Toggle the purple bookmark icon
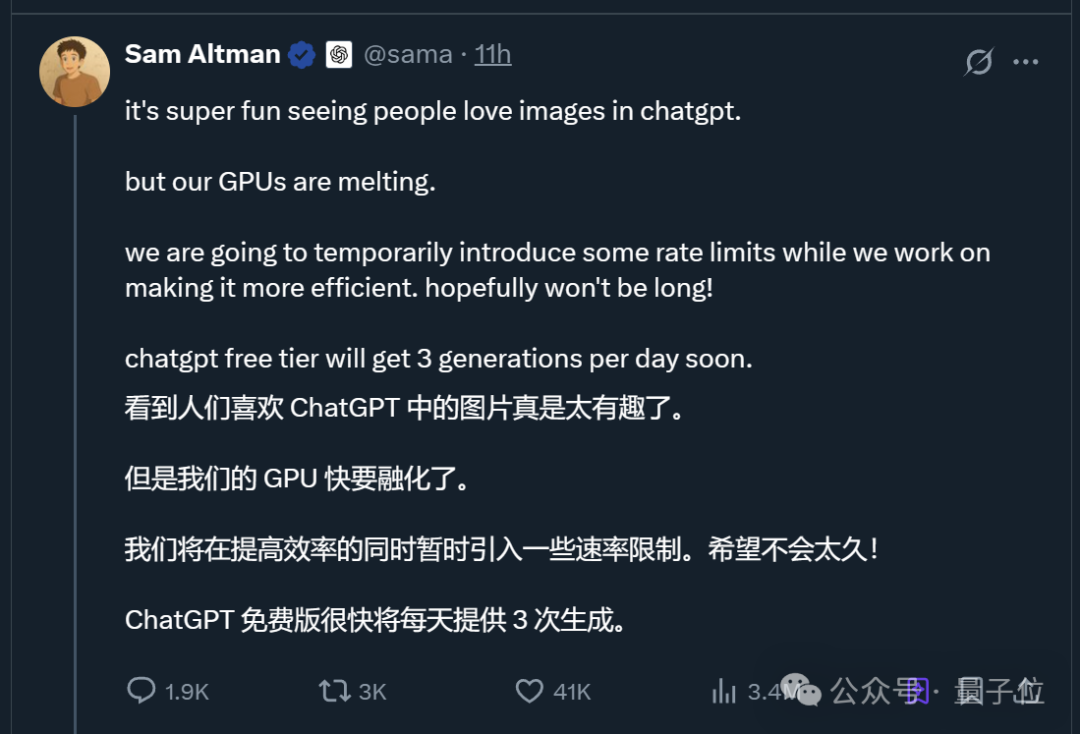This screenshot has width=1080, height=734. tap(917, 691)
